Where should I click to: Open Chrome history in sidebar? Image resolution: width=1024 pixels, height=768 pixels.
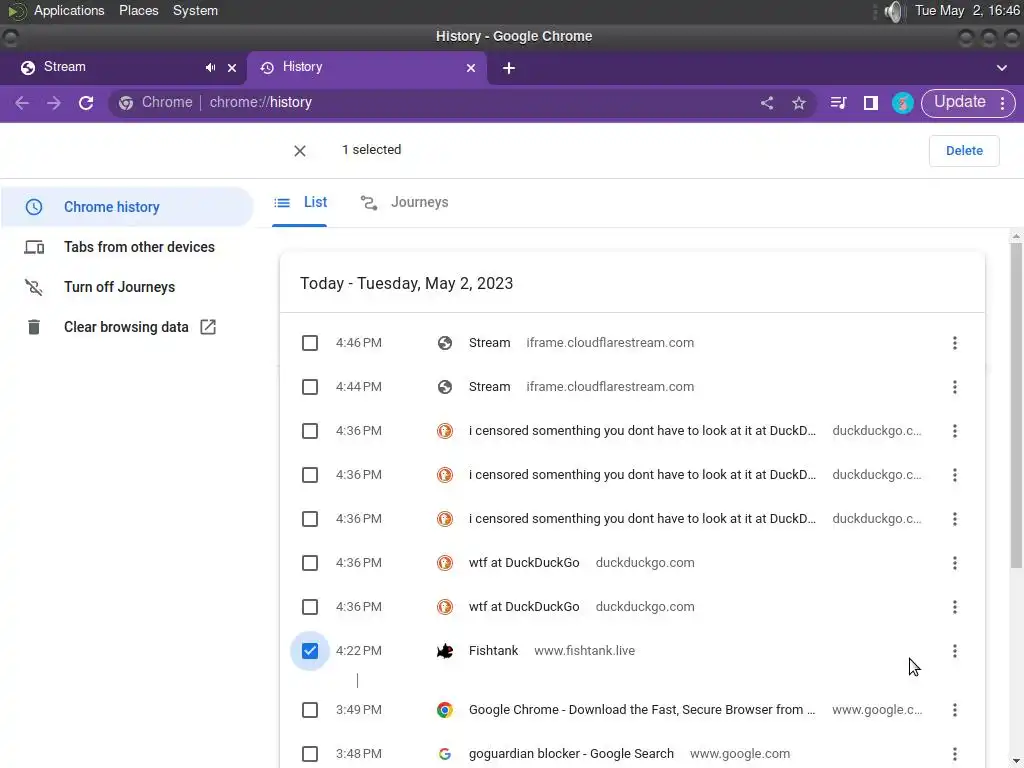[127, 207]
